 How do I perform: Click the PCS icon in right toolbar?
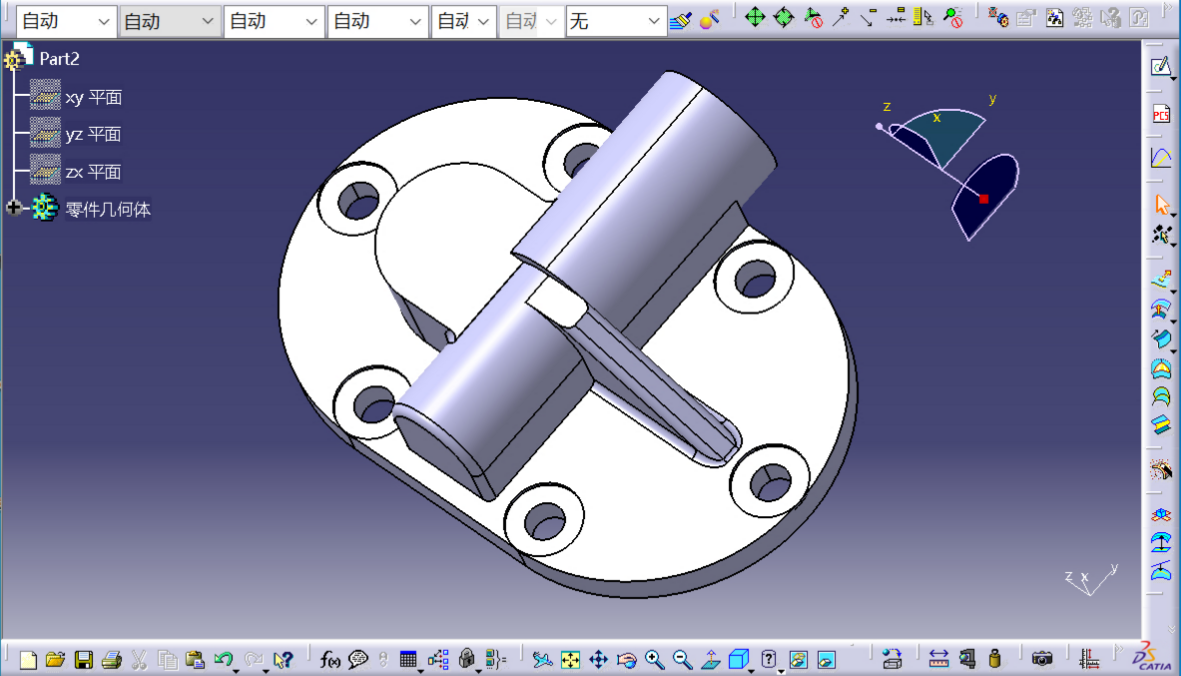[x=1160, y=114]
